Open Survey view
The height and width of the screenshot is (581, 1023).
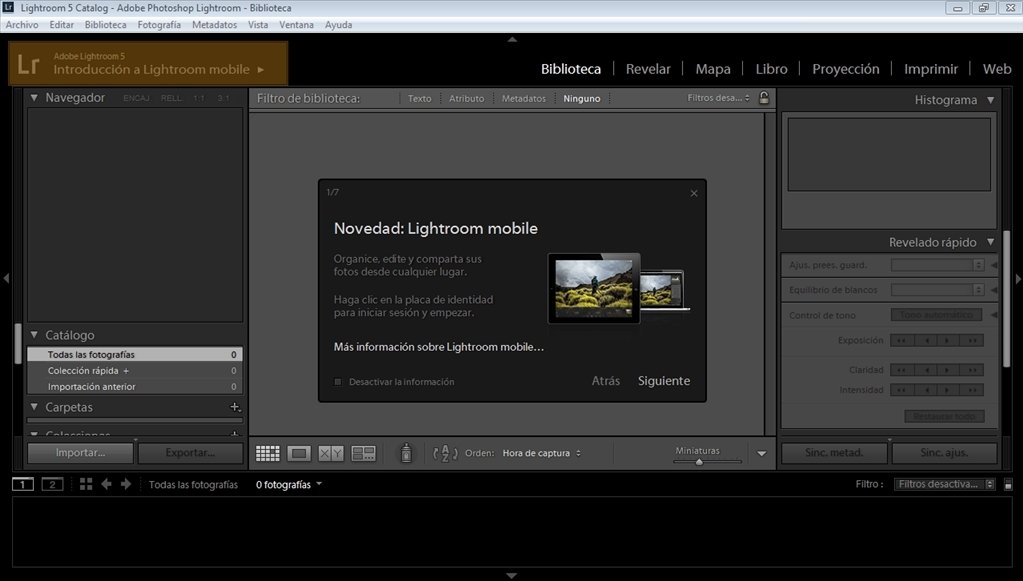[x=363, y=453]
